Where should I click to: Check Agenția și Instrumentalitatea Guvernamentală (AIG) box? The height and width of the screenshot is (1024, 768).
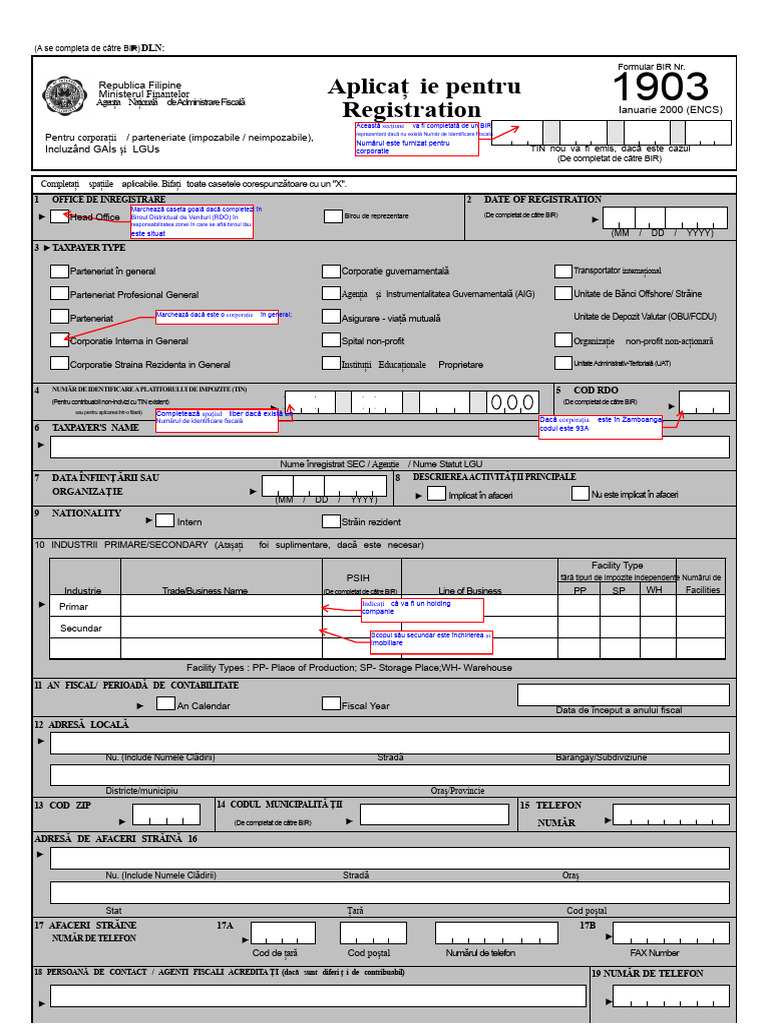click(x=331, y=293)
